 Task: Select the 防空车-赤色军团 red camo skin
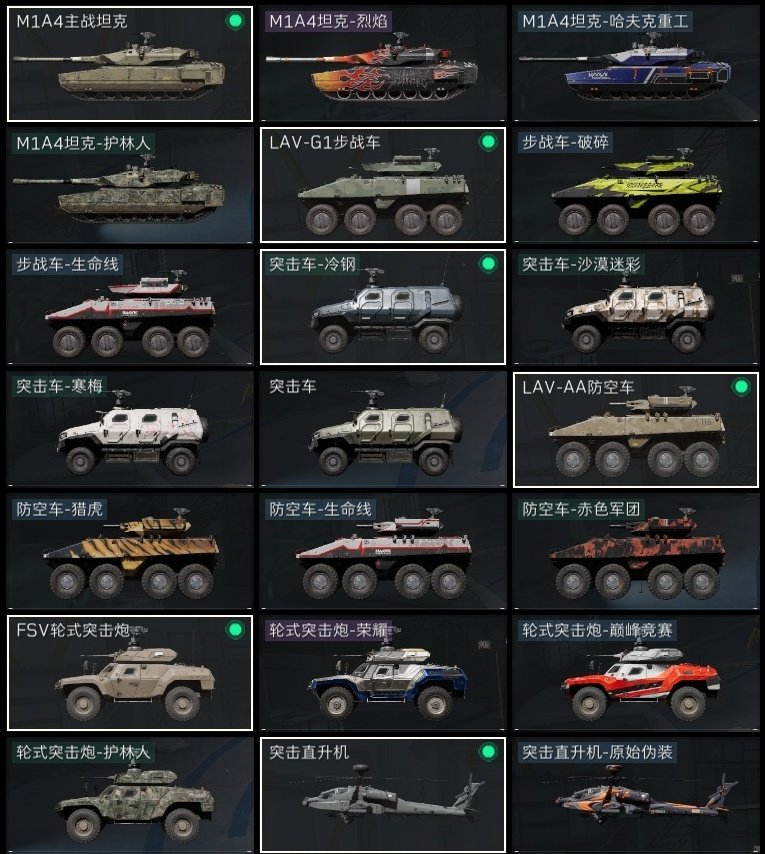[636, 551]
